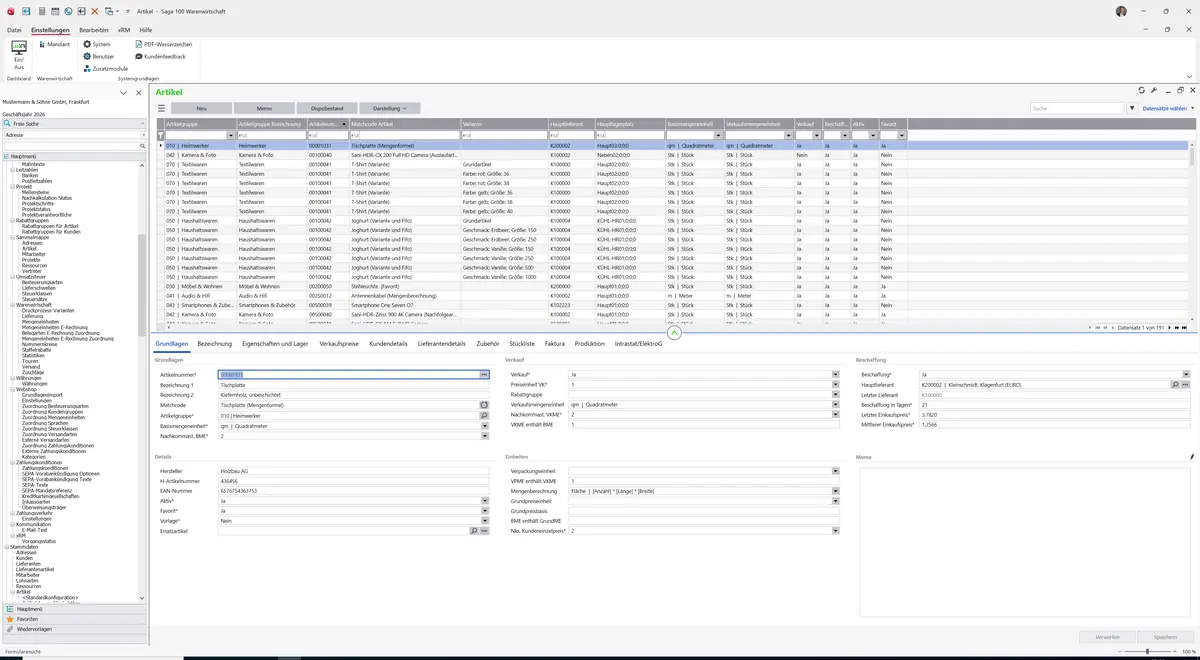Open the Mengenberechnung dropdown
Image resolution: width=1200 pixels, height=660 pixels.
coord(835,491)
